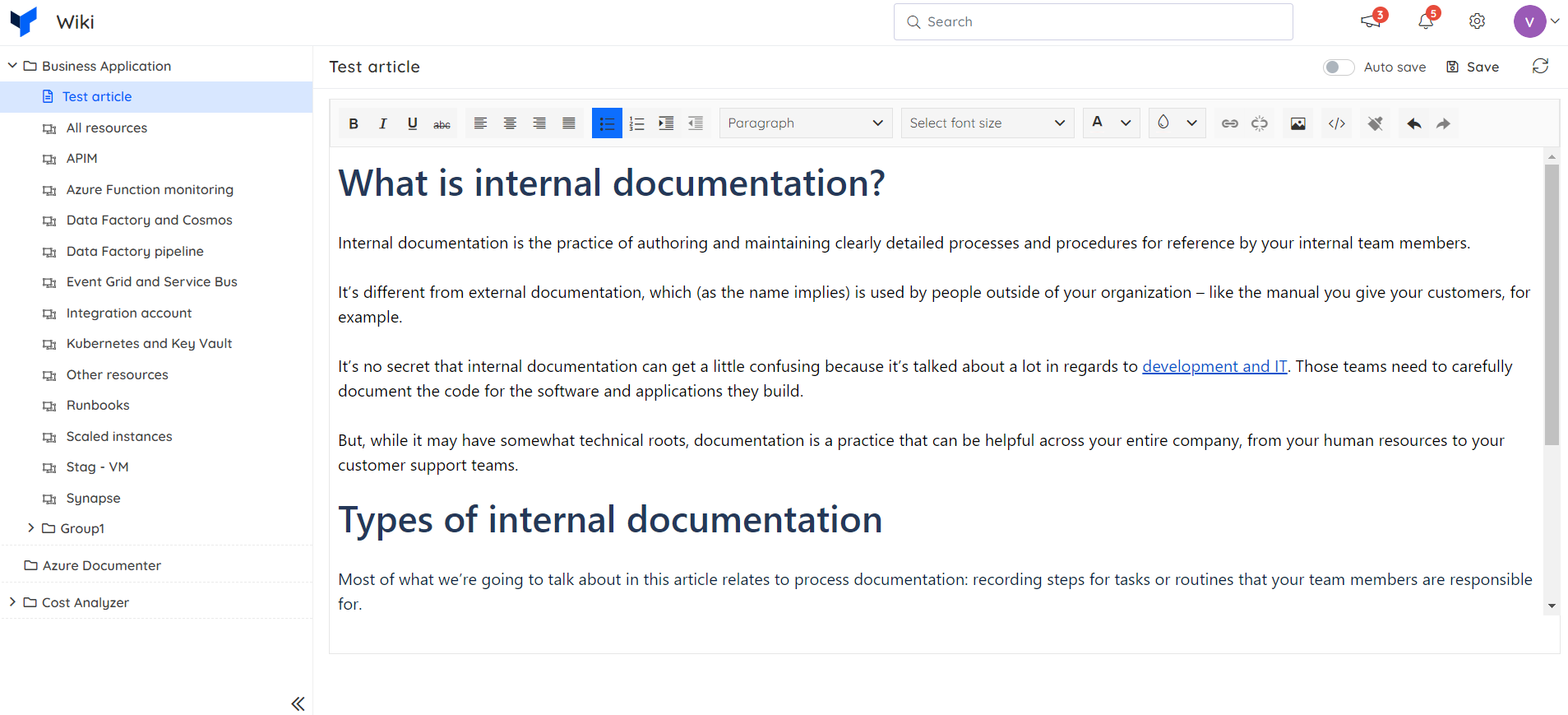Open the Other resources page
The height and width of the screenshot is (715, 1568).
117,375
